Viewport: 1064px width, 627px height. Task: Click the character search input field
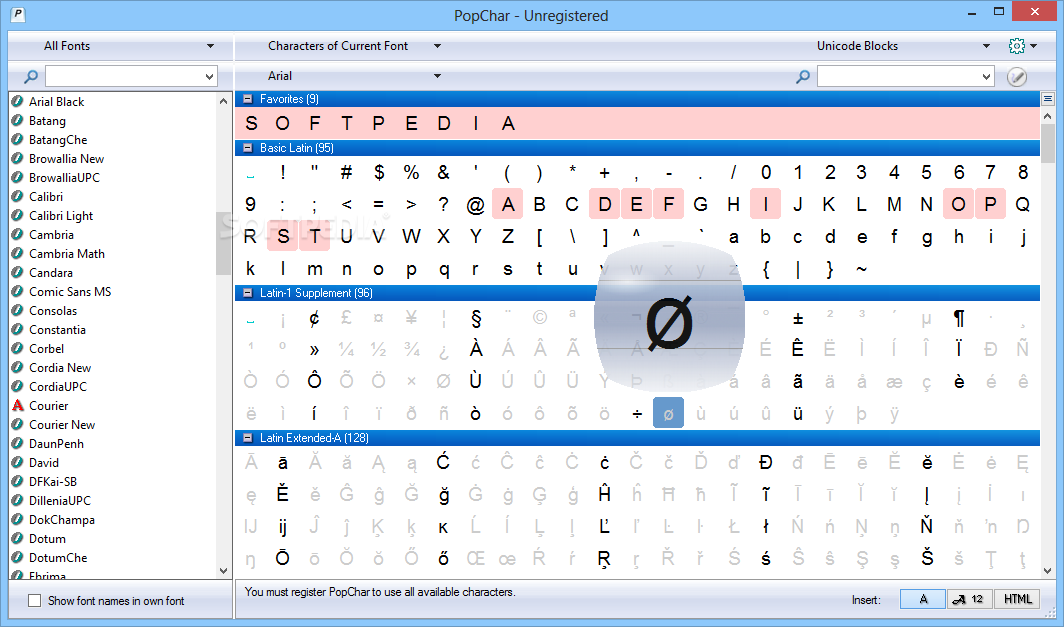point(898,77)
